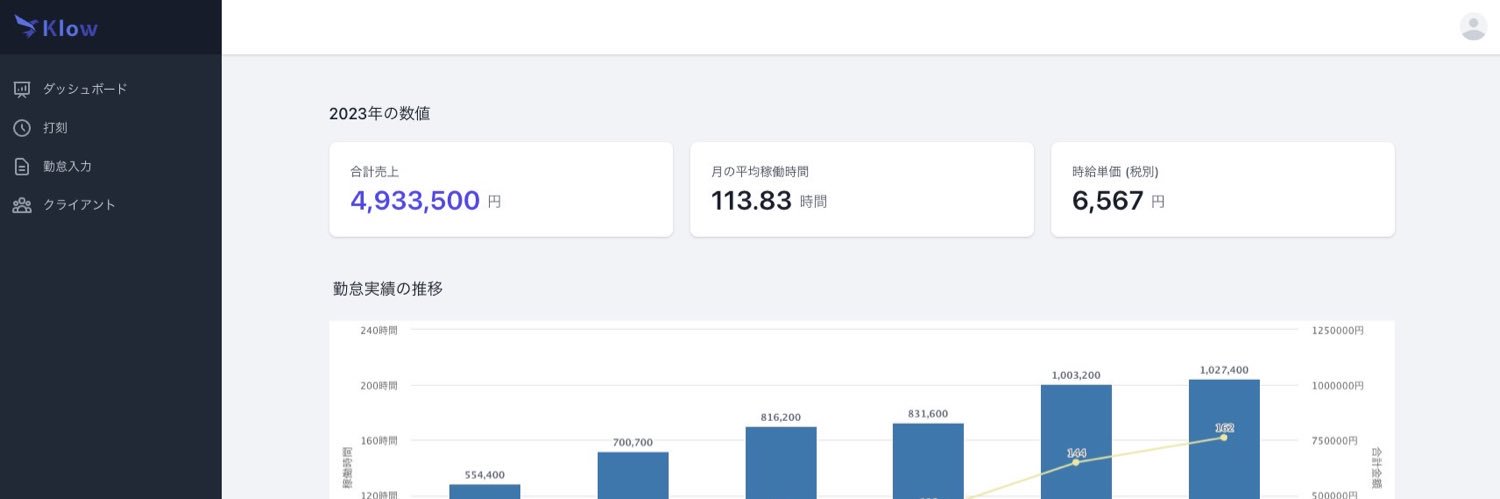
Task: Click the bar labeled 1,003,200
Action: [1076, 442]
